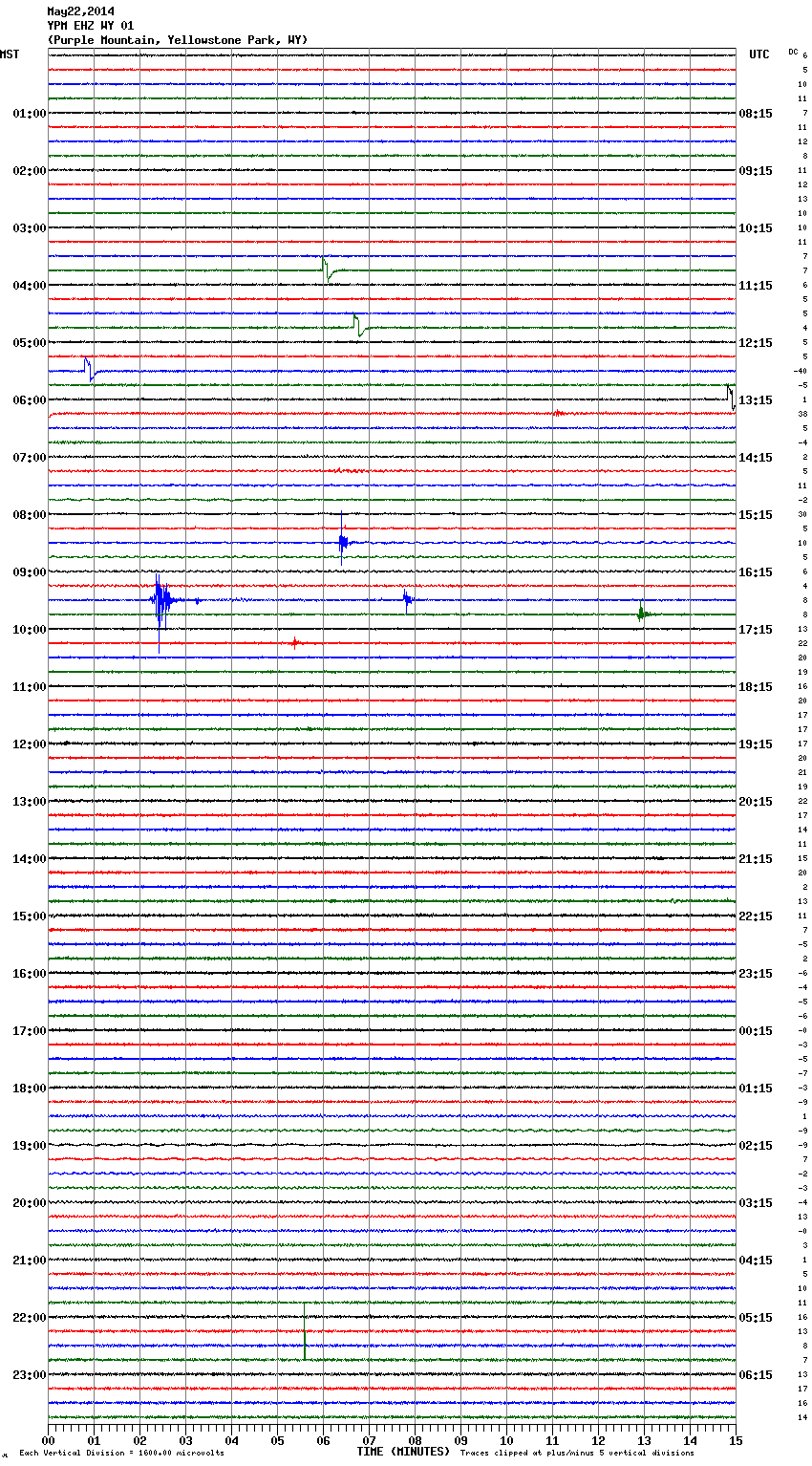Click minute "03" on the bottom time axis
Image resolution: width=812 pixels, height=1466 pixels.
[x=185, y=1440]
